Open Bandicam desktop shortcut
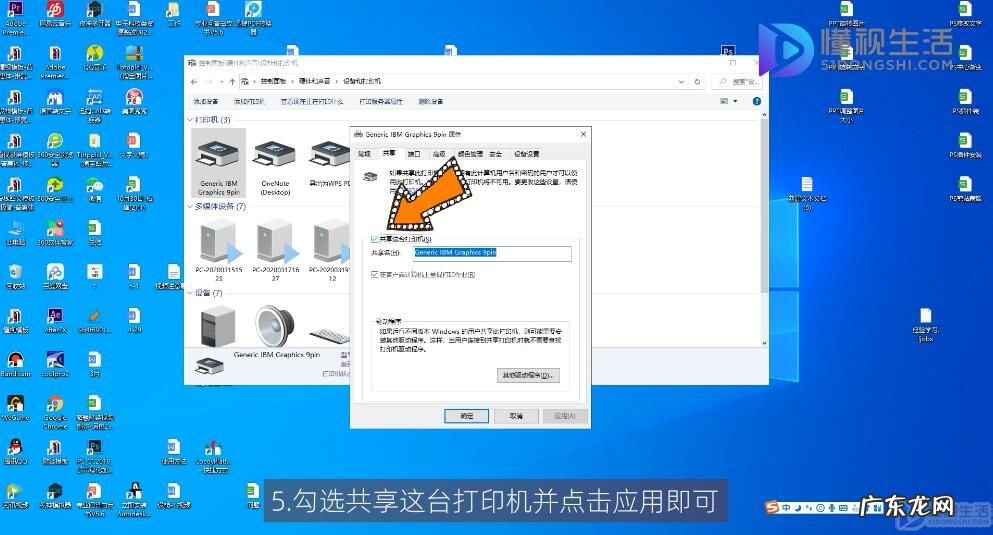Image resolution: width=993 pixels, height=535 pixels. click(x=15, y=365)
